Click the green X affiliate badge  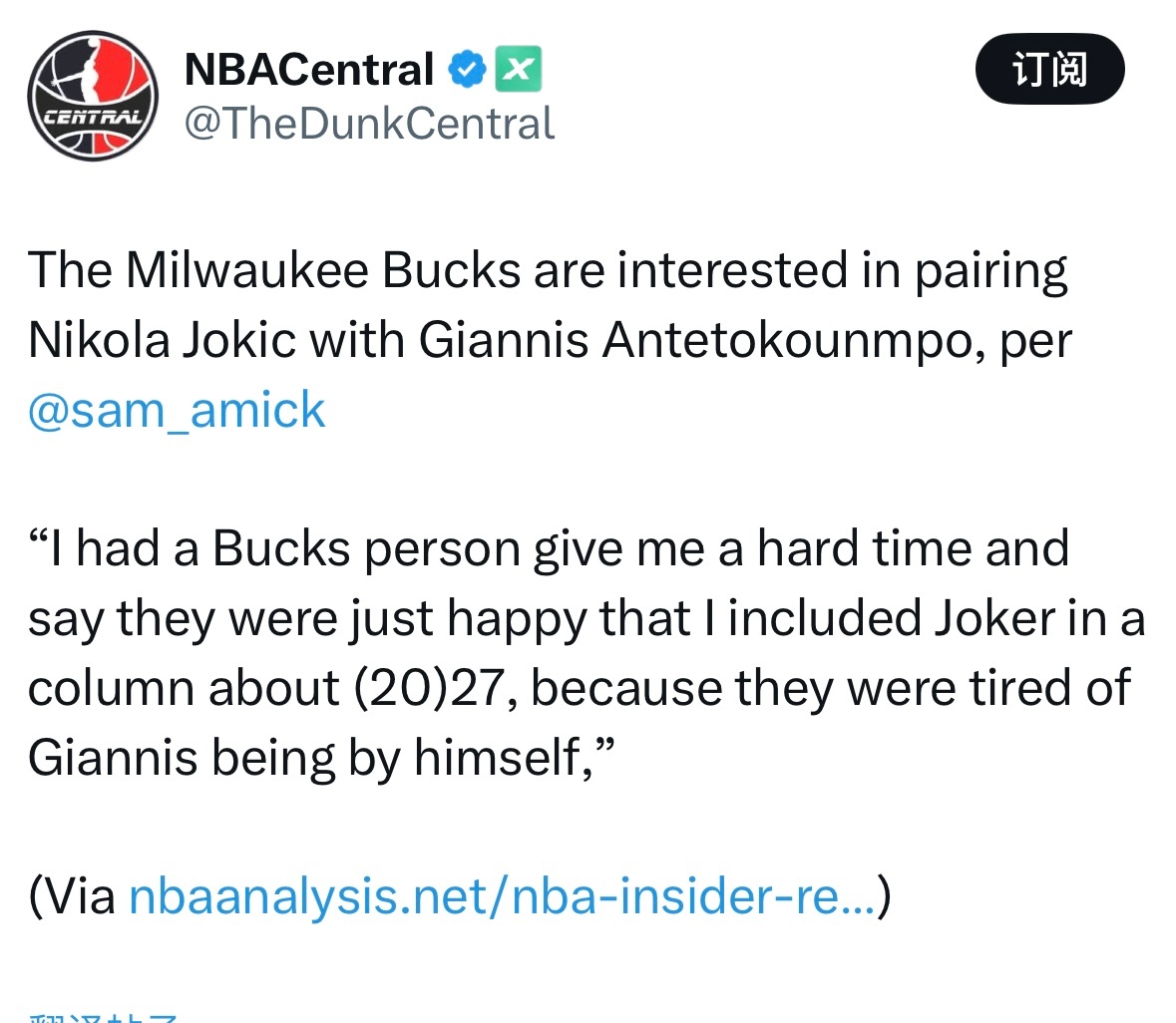pos(519,69)
